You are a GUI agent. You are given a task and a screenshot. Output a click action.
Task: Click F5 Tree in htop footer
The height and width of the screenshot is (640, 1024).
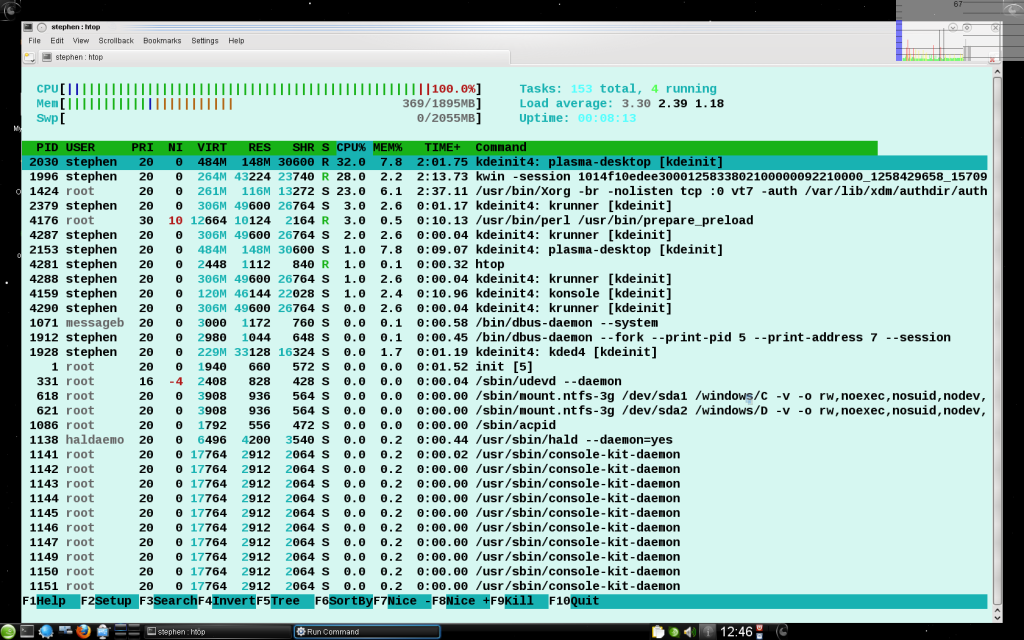tap(285, 601)
